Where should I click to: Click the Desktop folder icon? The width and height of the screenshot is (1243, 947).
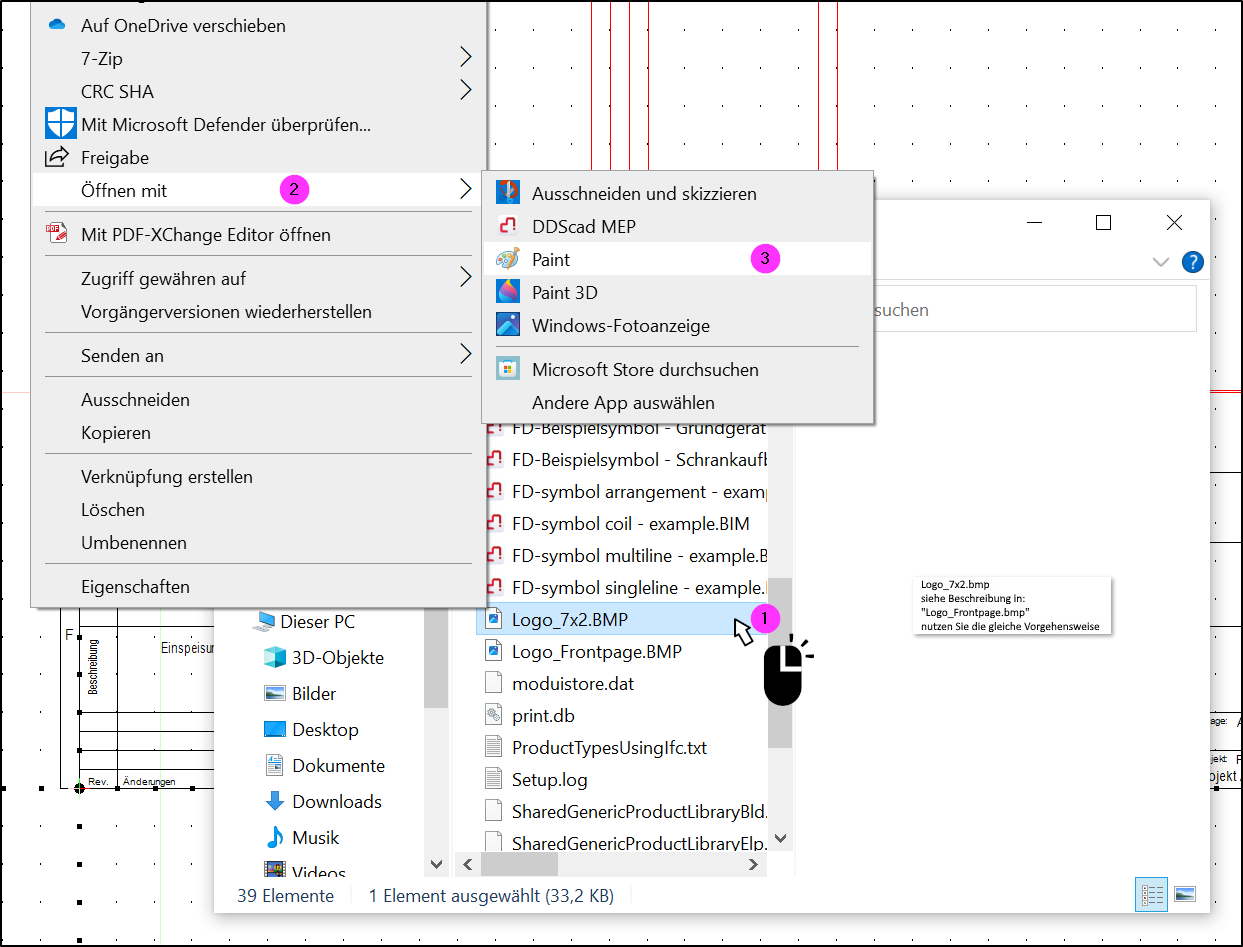pyautogui.click(x=274, y=729)
